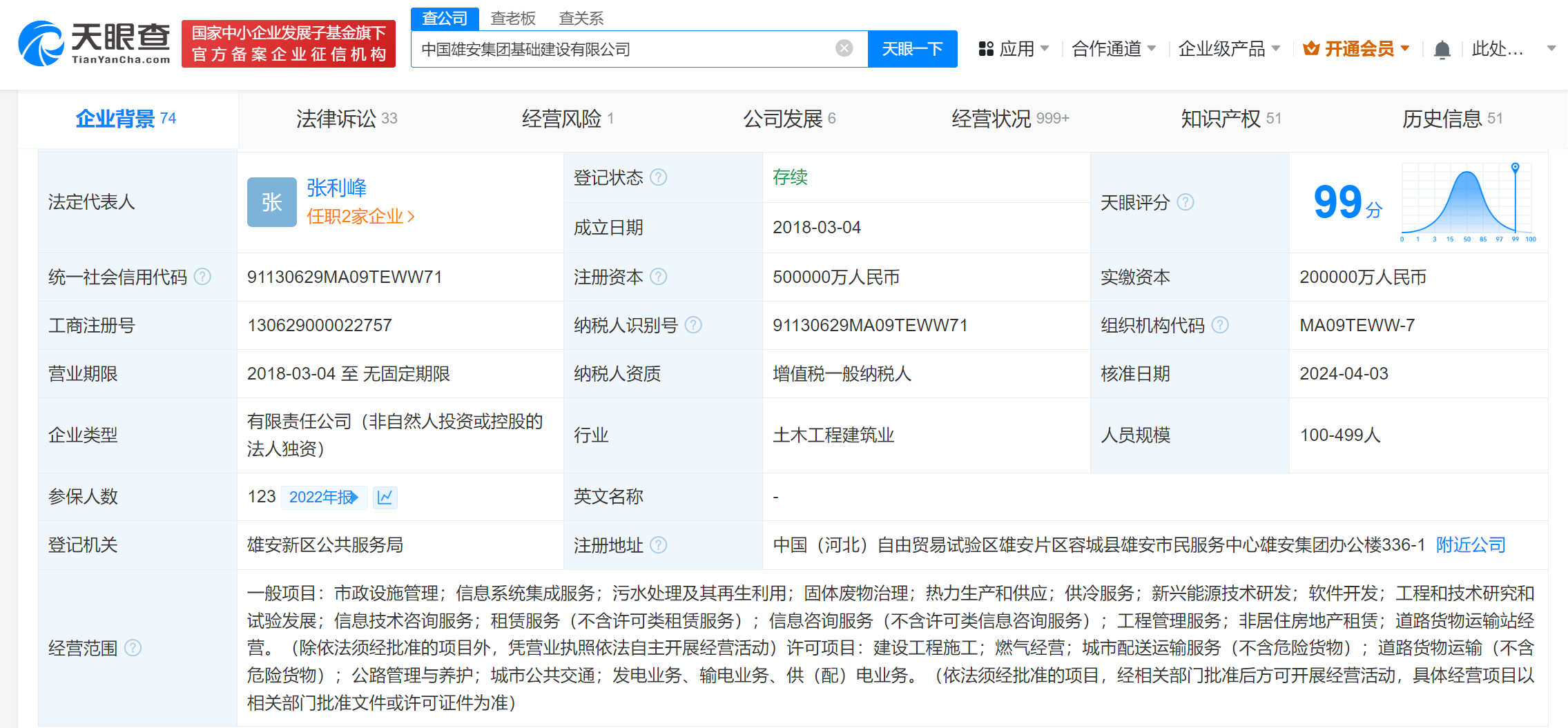Open the notification bell

tap(1442, 50)
